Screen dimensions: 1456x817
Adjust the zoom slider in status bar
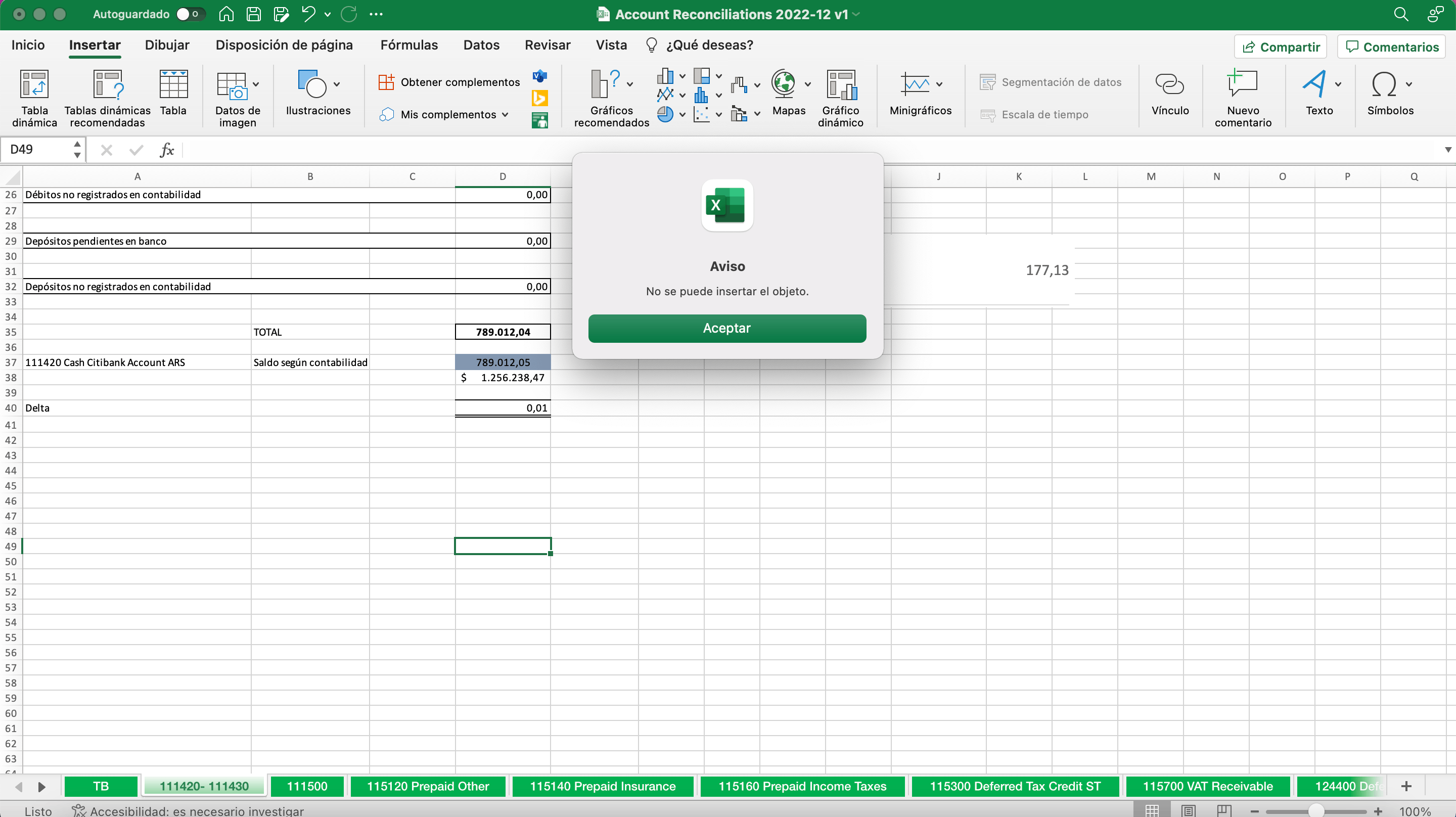[1316, 811]
